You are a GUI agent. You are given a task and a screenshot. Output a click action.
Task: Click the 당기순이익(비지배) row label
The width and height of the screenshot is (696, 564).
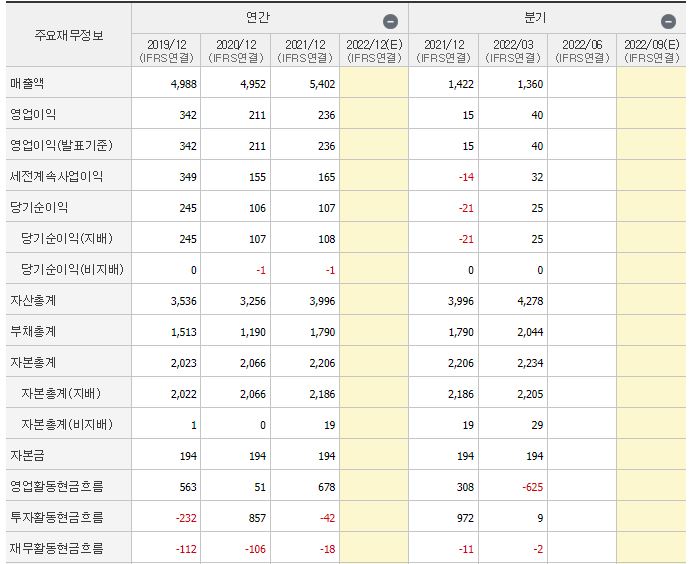72,270
